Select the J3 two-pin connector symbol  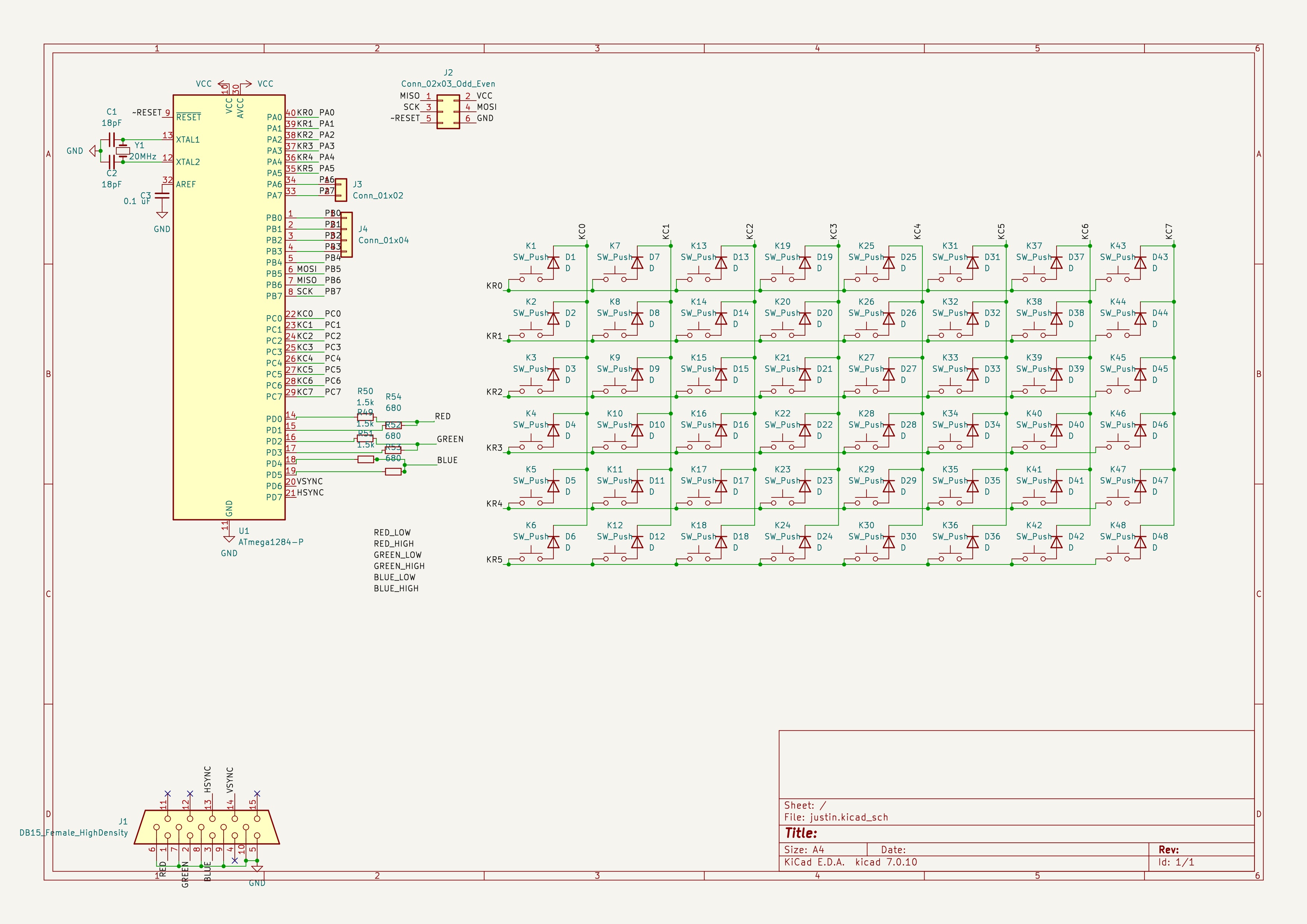click(x=340, y=190)
